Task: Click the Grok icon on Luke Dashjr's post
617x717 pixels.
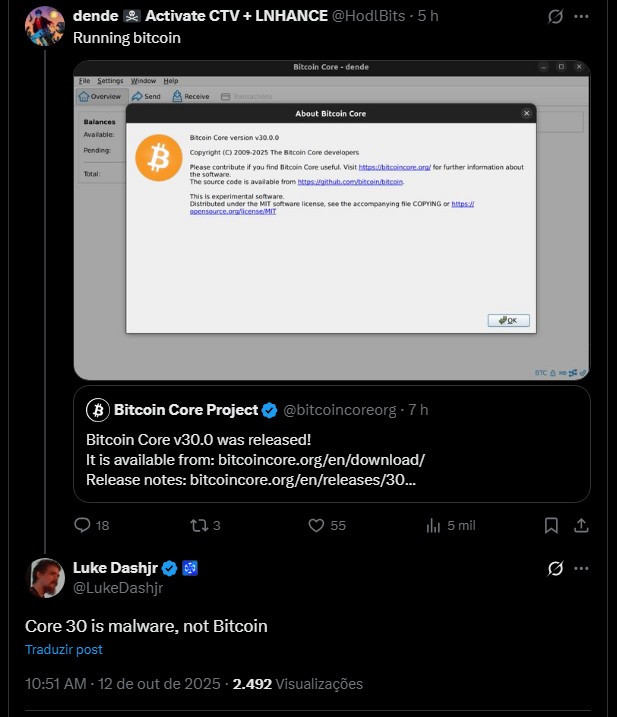Action: [x=557, y=569]
